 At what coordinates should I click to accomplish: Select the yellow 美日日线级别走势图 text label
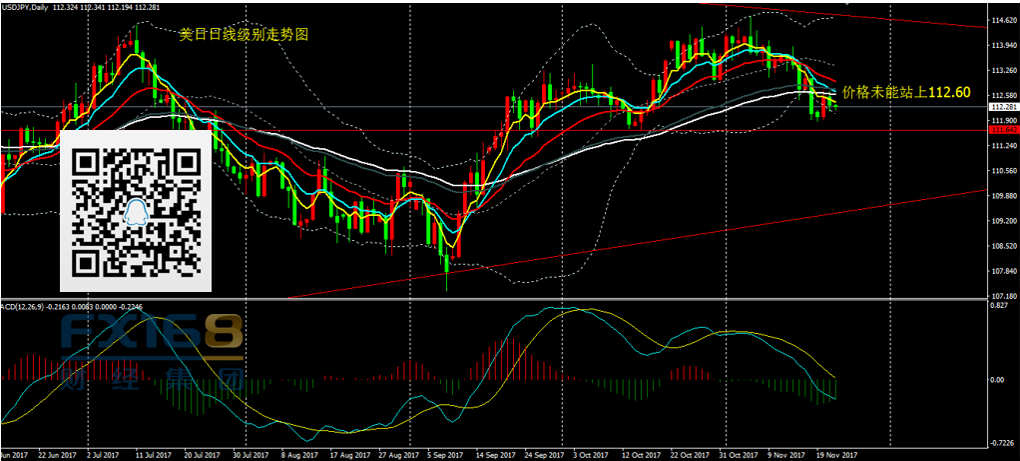coord(243,34)
